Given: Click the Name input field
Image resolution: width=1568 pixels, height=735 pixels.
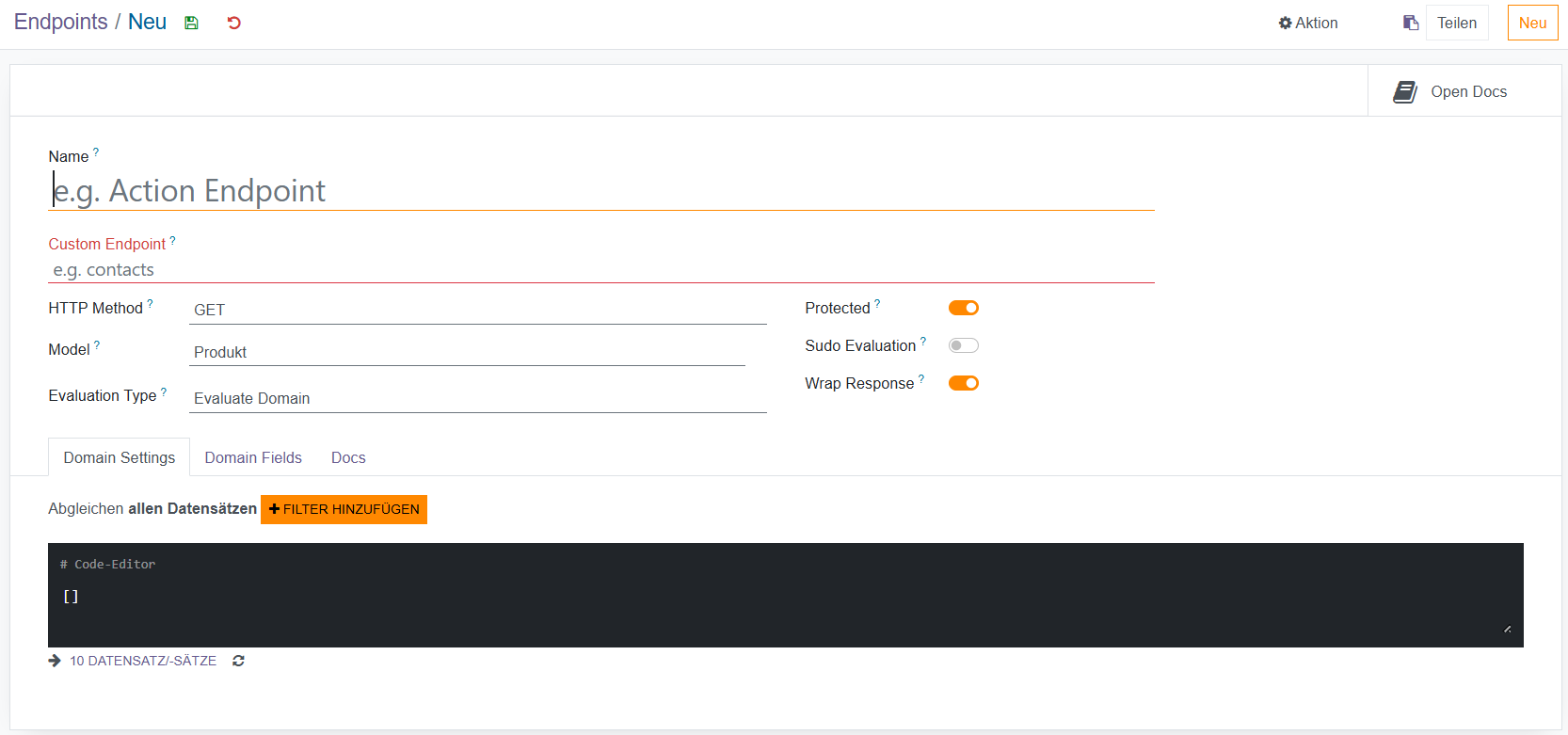Looking at the screenshot, I should coord(601,191).
